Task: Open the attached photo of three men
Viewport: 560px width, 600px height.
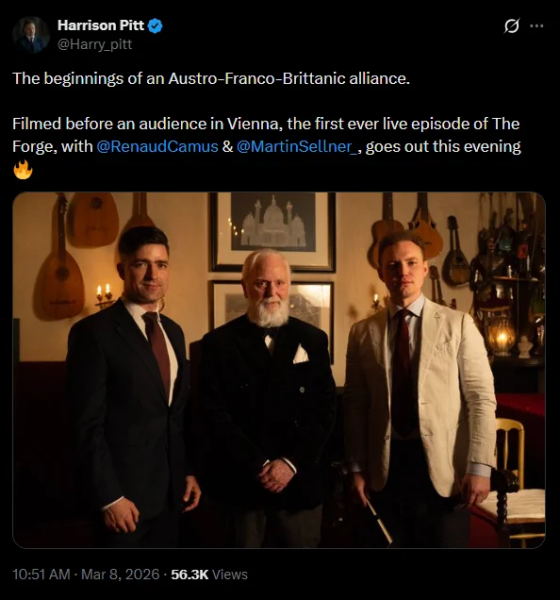Action: click(279, 370)
